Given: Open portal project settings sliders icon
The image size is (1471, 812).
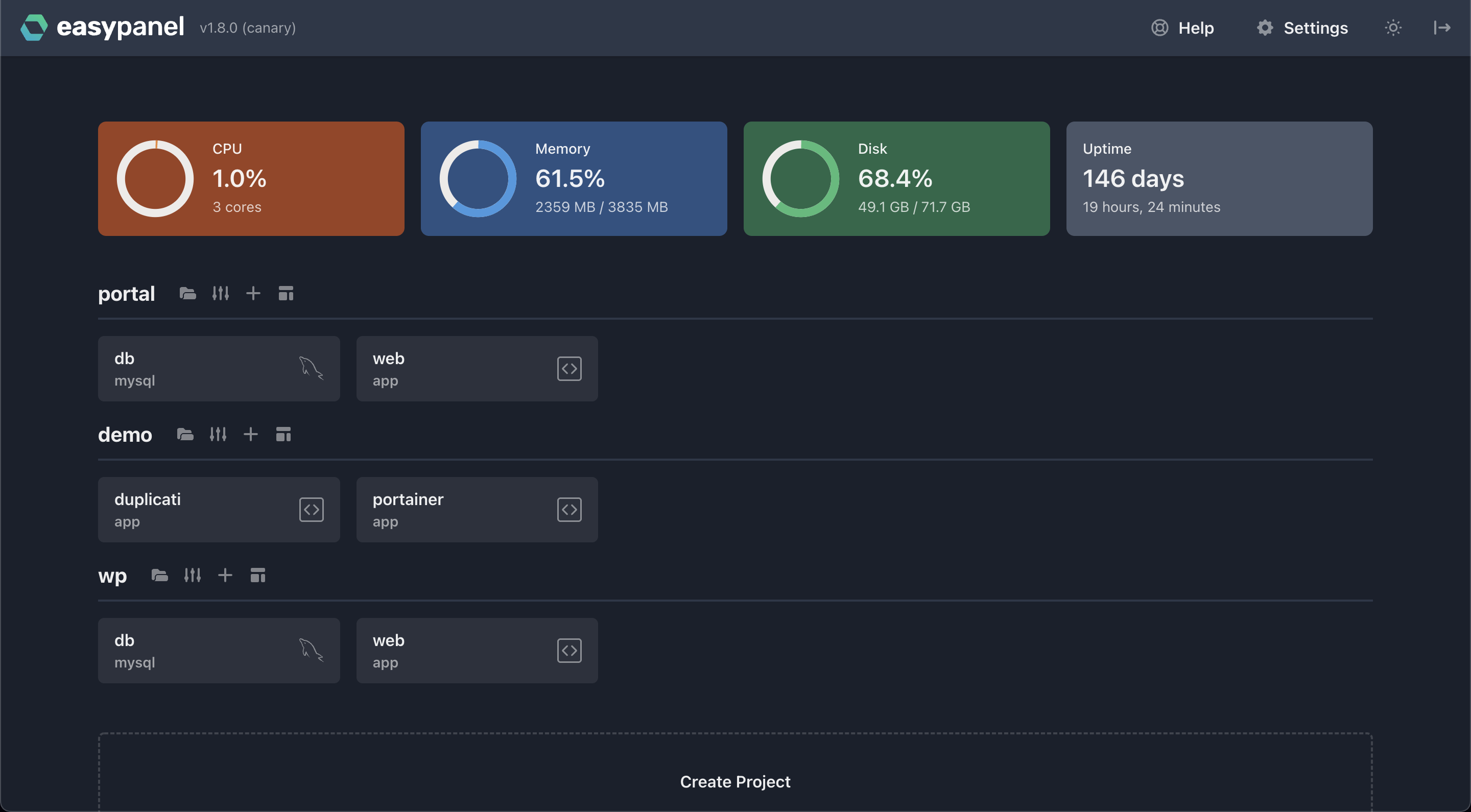Looking at the screenshot, I should (x=221, y=294).
